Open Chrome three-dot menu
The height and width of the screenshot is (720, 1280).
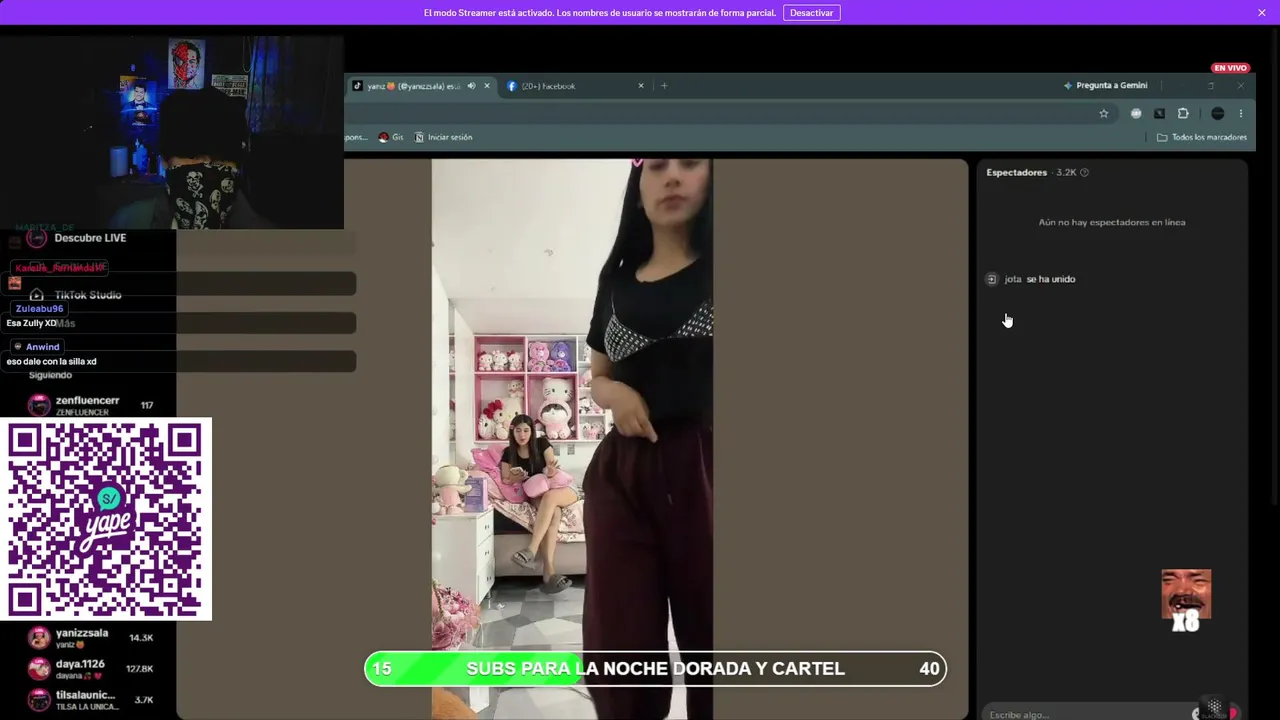(x=1241, y=113)
